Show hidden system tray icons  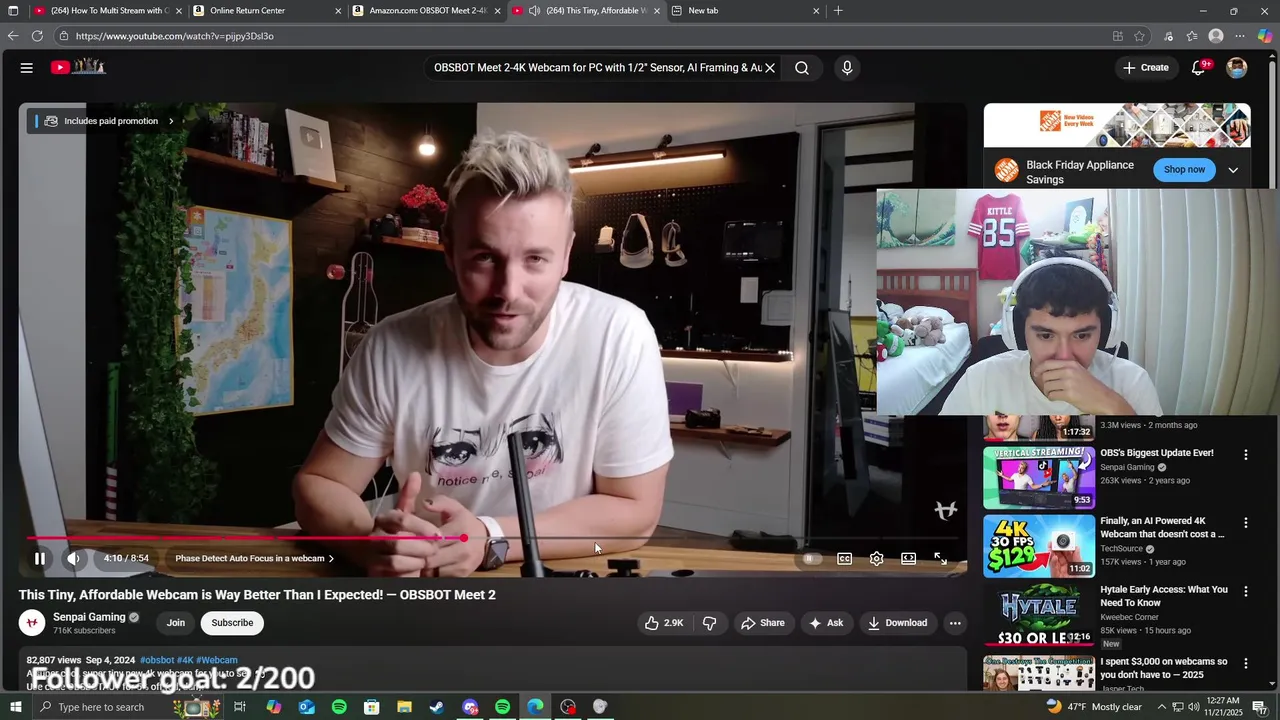(1162, 707)
